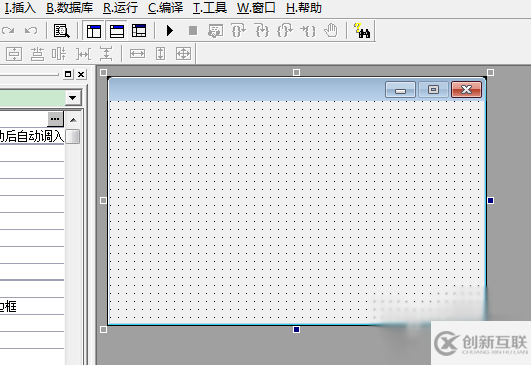Viewport: 531px width, 365px height.
Task: Click the search with magnifier icon
Action: point(62,31)
